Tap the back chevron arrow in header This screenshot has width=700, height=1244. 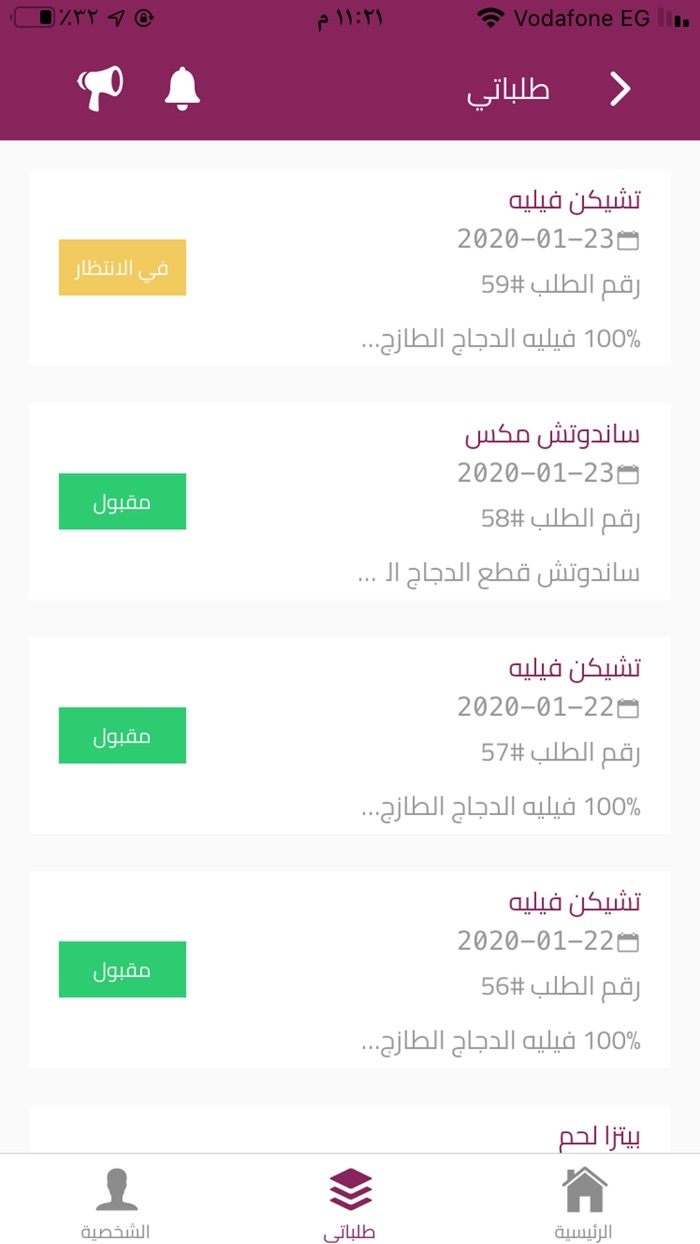click(621, 89)
